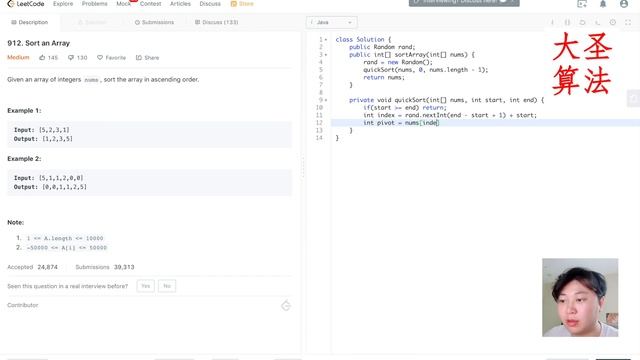
Task: Click the Medium difficulty label
Action: (18, 58)
